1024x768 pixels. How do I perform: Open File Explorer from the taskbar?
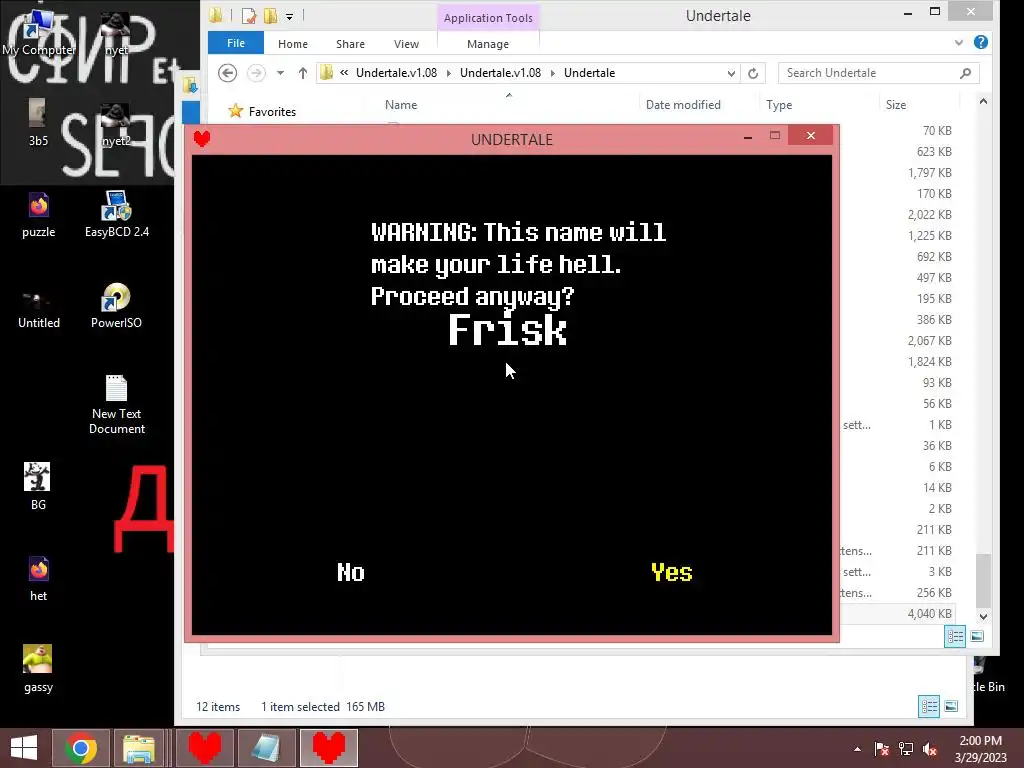[138, 748]
